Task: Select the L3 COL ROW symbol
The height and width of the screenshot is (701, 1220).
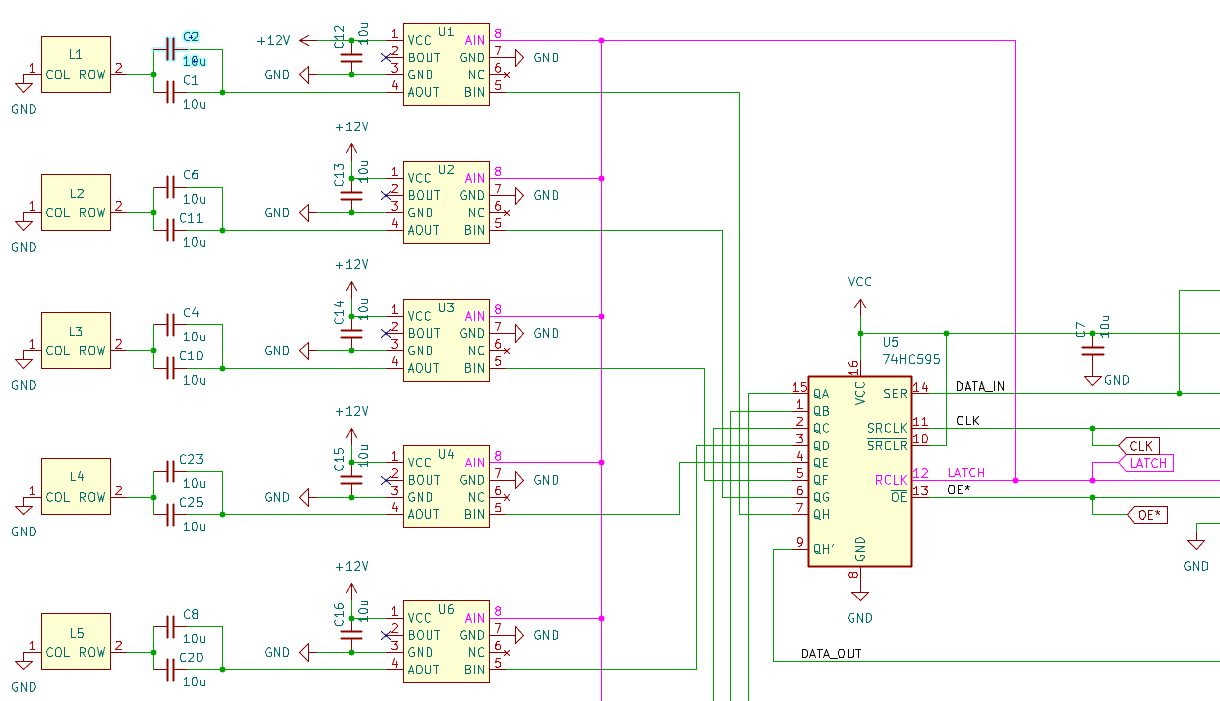Action: click(x=76, y=341)
